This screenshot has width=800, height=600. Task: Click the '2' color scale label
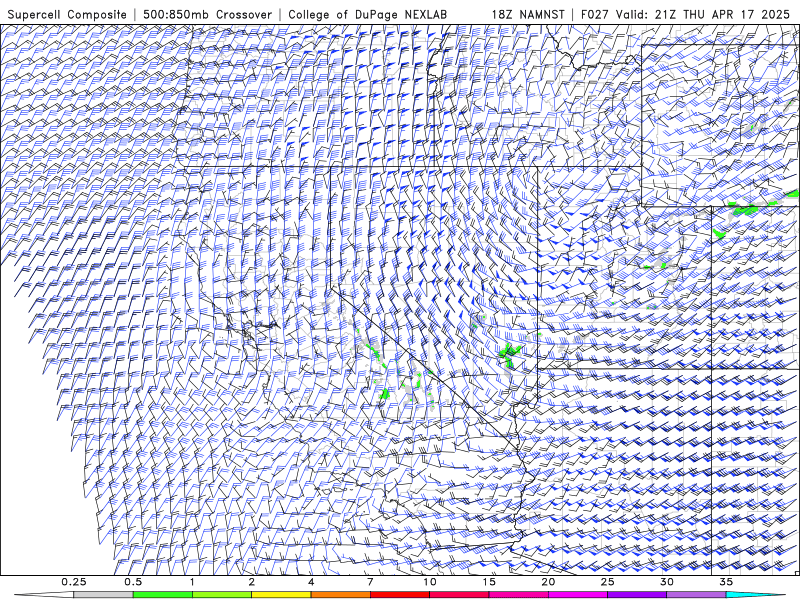coord(252,582)
